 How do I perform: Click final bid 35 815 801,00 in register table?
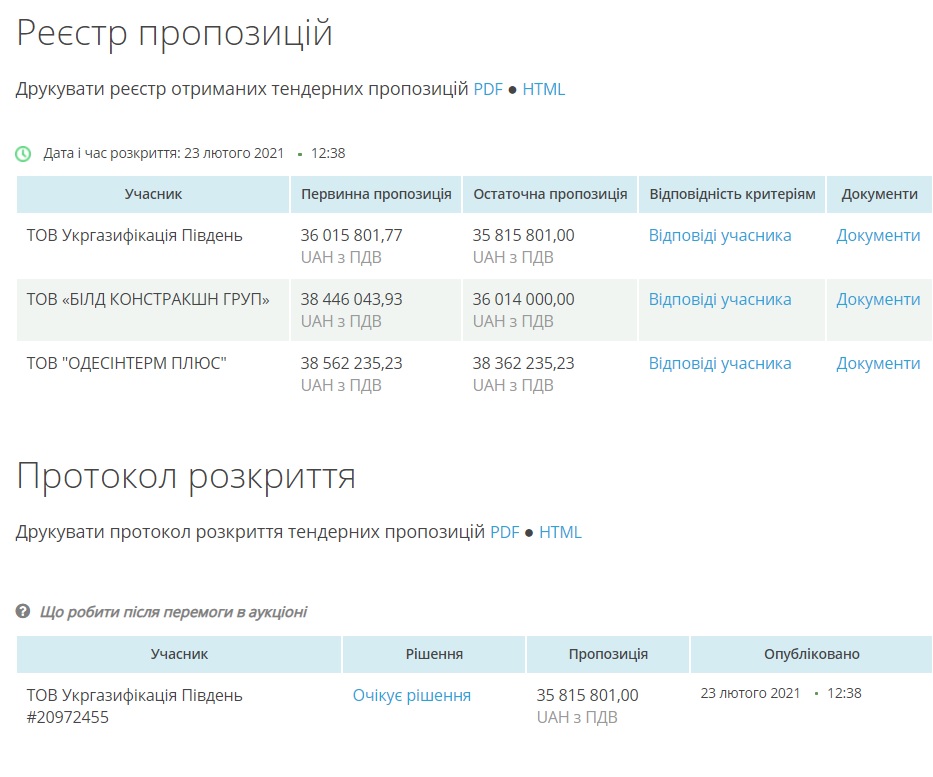[524, 236]
